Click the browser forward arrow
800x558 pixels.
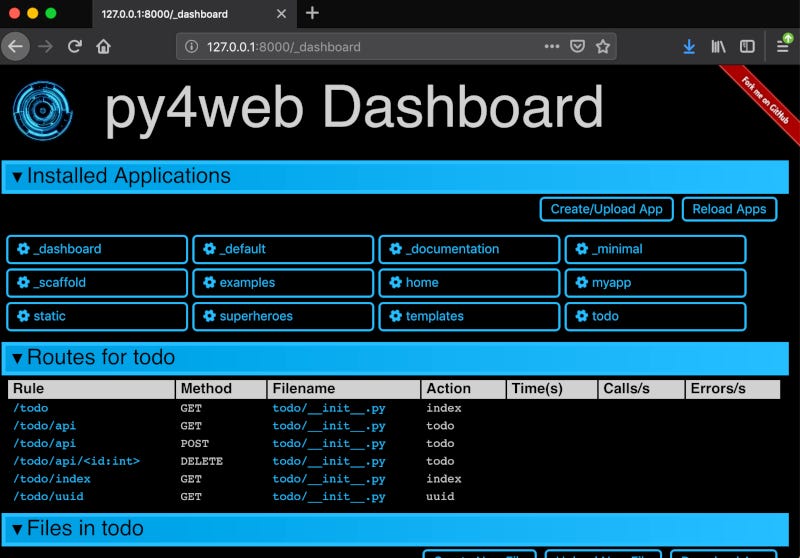click(45, 47)
